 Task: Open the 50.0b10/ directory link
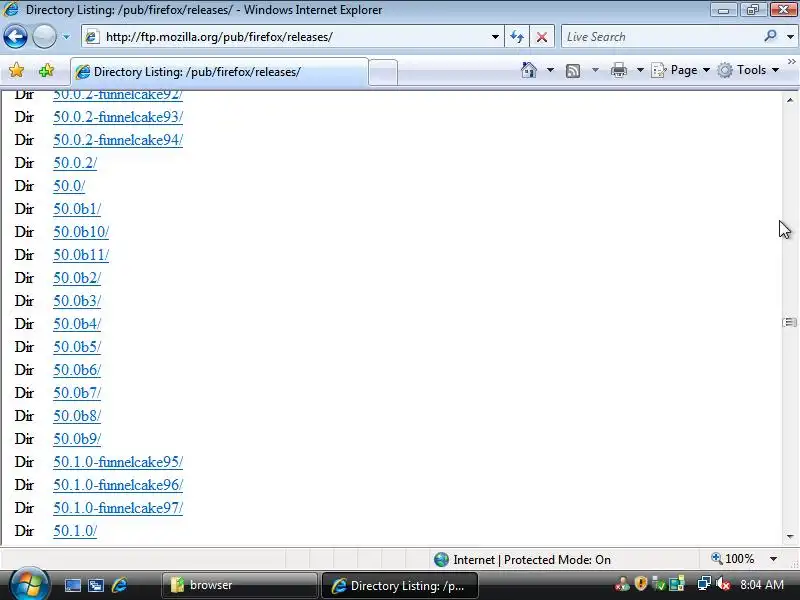(81, 232)
